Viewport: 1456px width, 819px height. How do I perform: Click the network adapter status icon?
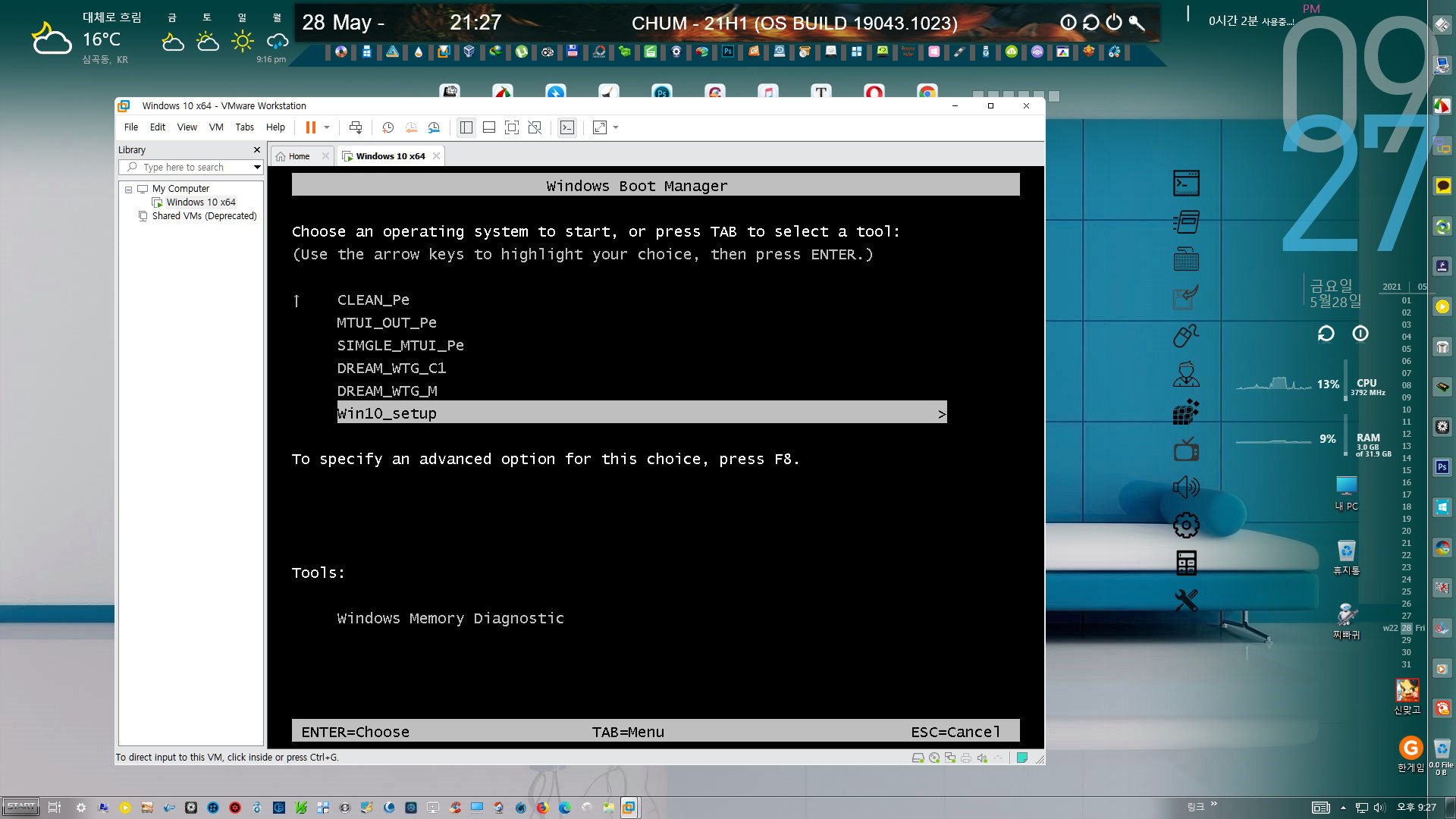click(950, 758)
